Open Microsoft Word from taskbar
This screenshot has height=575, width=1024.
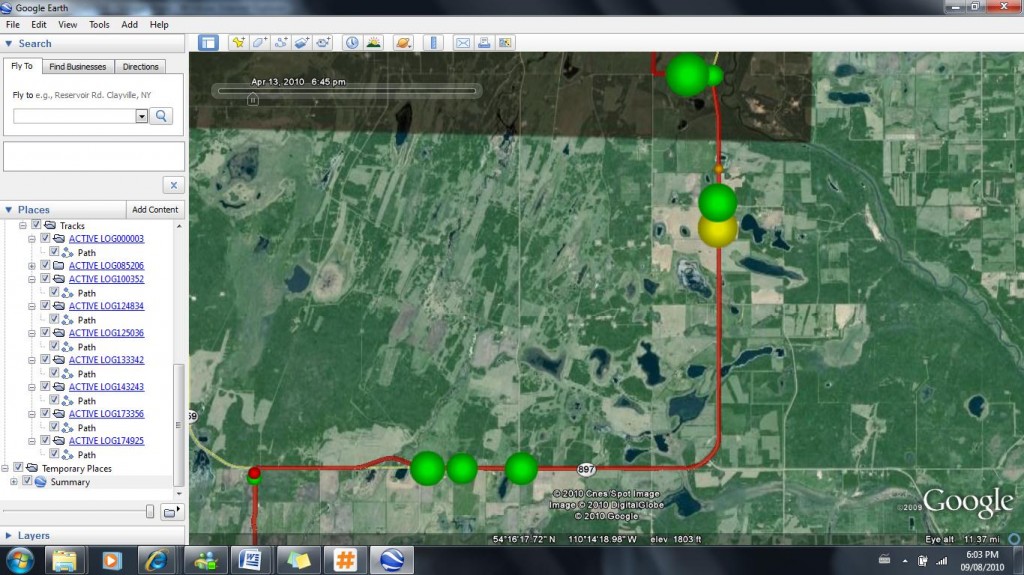(250, 561)
